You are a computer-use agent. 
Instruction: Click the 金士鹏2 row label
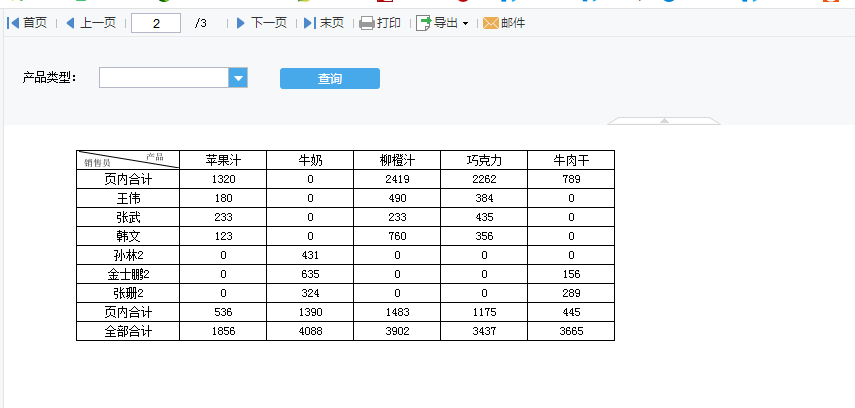(x=128, y=274)
